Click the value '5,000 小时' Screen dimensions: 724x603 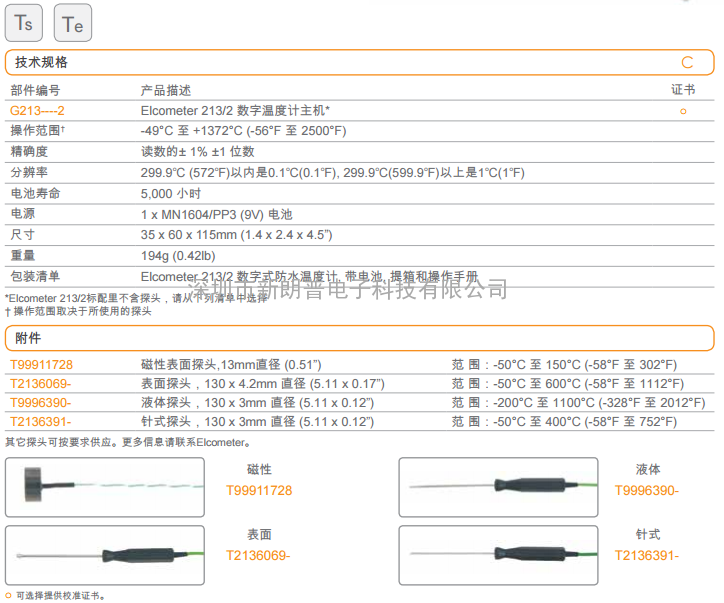171,193
